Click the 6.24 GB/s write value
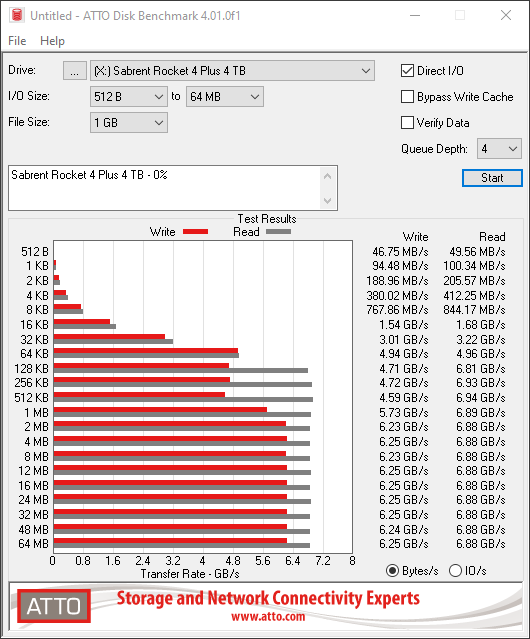 [x=404, y=529]
